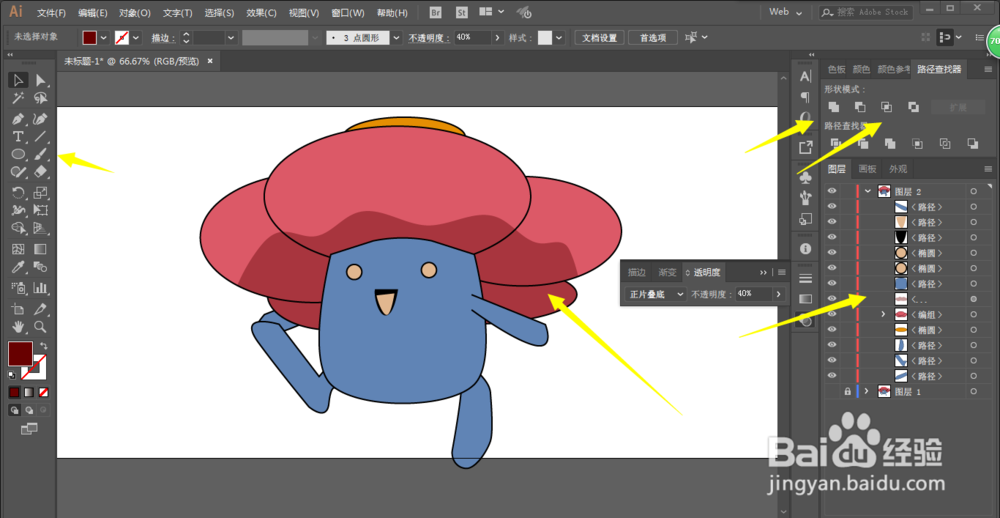Open the 3 点圆形 brush dropdown
Image resolution: width=1000 pixels, height=518 pixels.
click(x=395, y=37)
